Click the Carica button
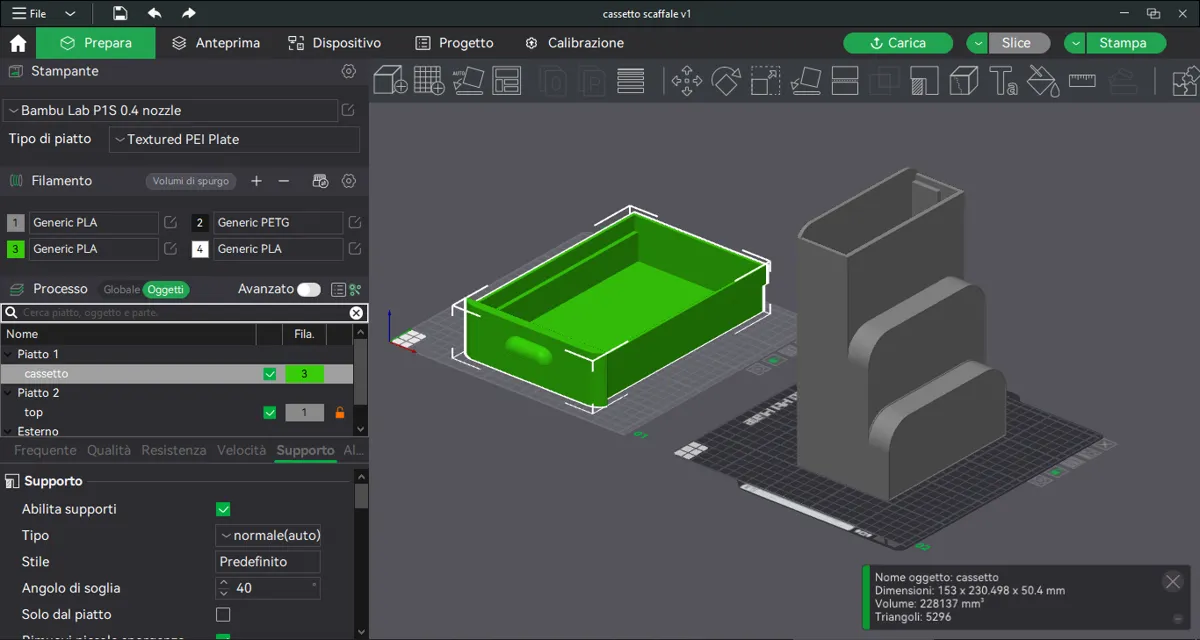Screen dimensions: 1200x640 (x=899, y=43)
